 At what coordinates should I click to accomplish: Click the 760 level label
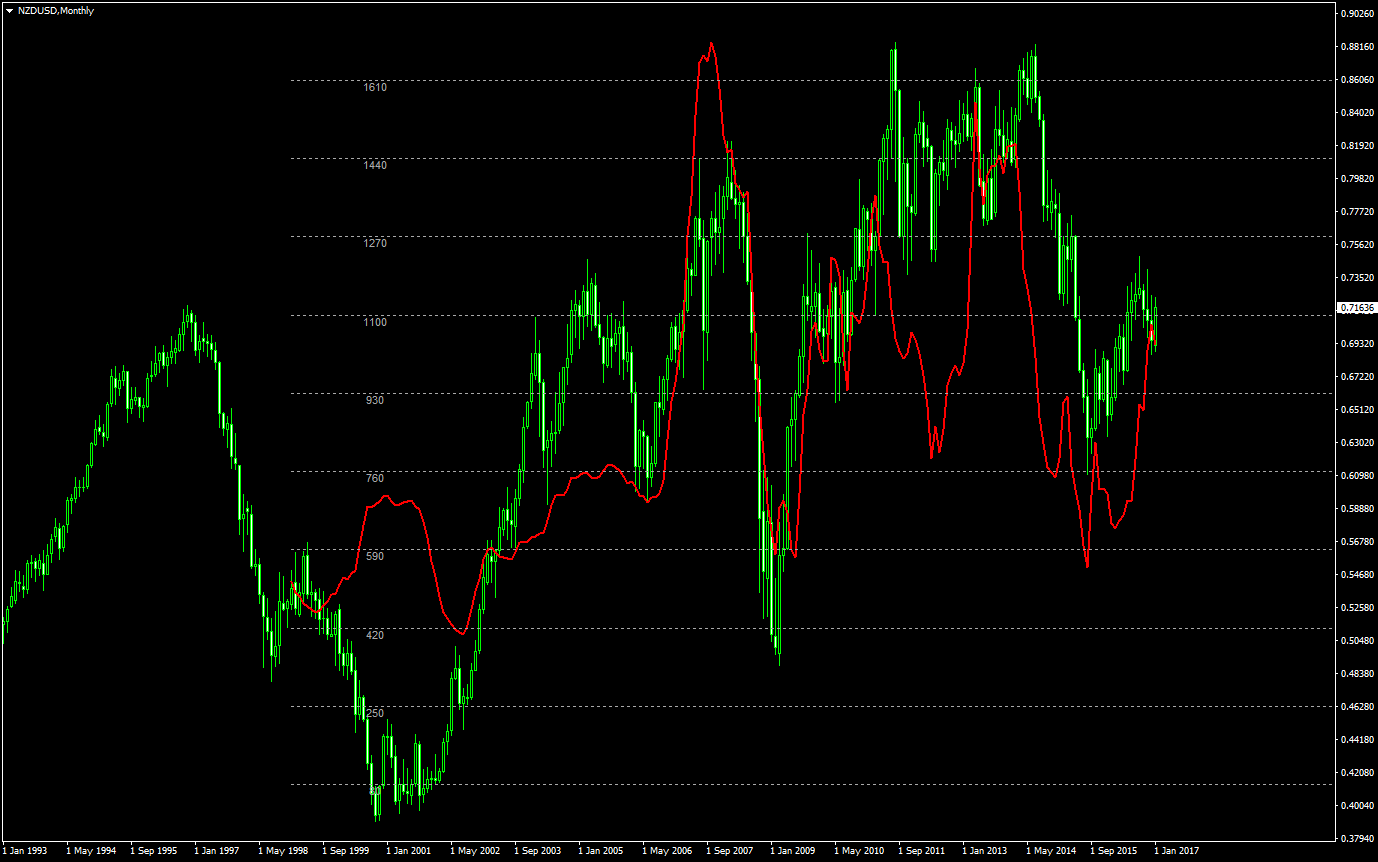(374, 478)
